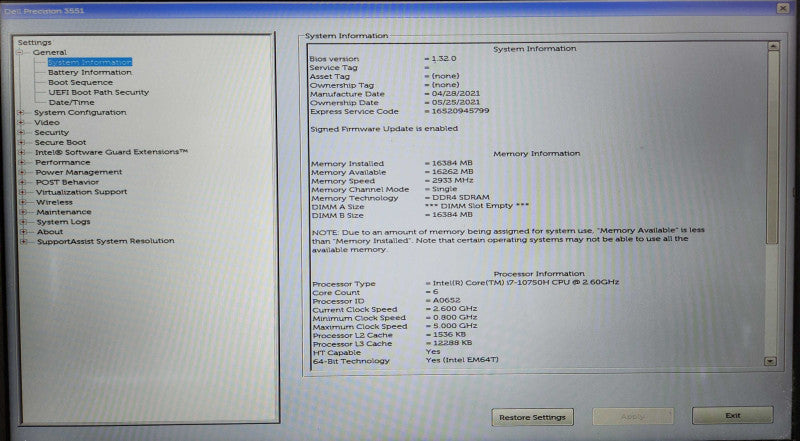Open UEFI Boot Path Security

(98, 92)
